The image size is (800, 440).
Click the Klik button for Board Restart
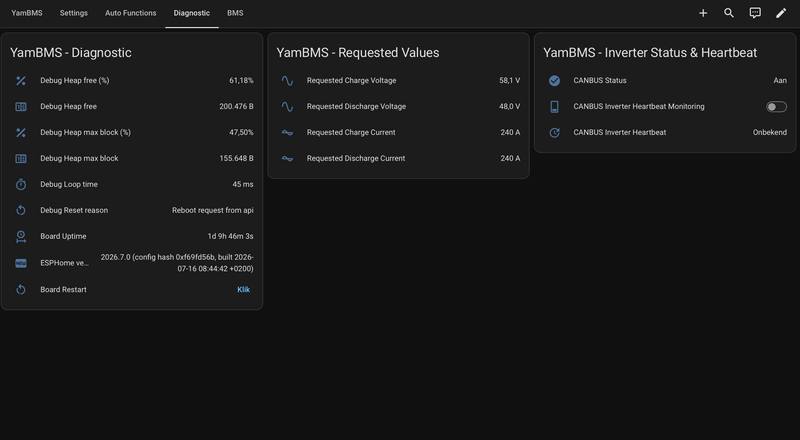coord(243,289)
